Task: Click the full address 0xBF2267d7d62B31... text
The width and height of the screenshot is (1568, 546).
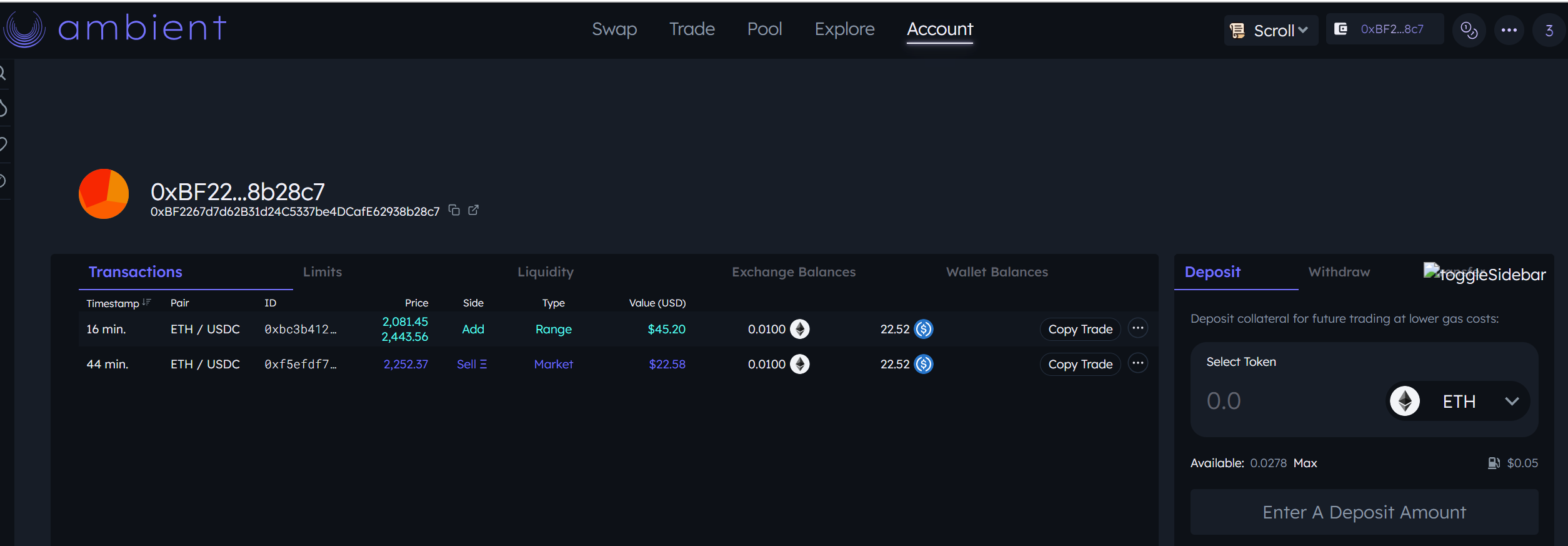Action: point(295,211)
